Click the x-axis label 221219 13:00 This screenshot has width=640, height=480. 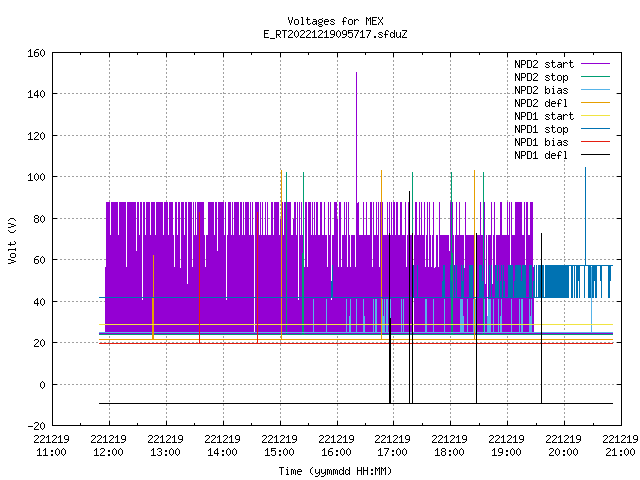pos(165,446)
